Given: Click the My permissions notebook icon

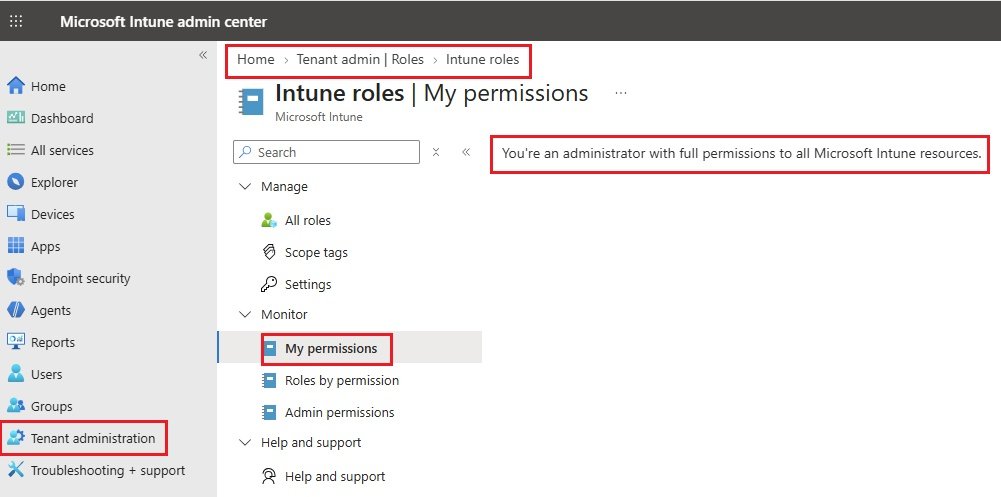Looking at the screenshot, I should coord(270,348).
